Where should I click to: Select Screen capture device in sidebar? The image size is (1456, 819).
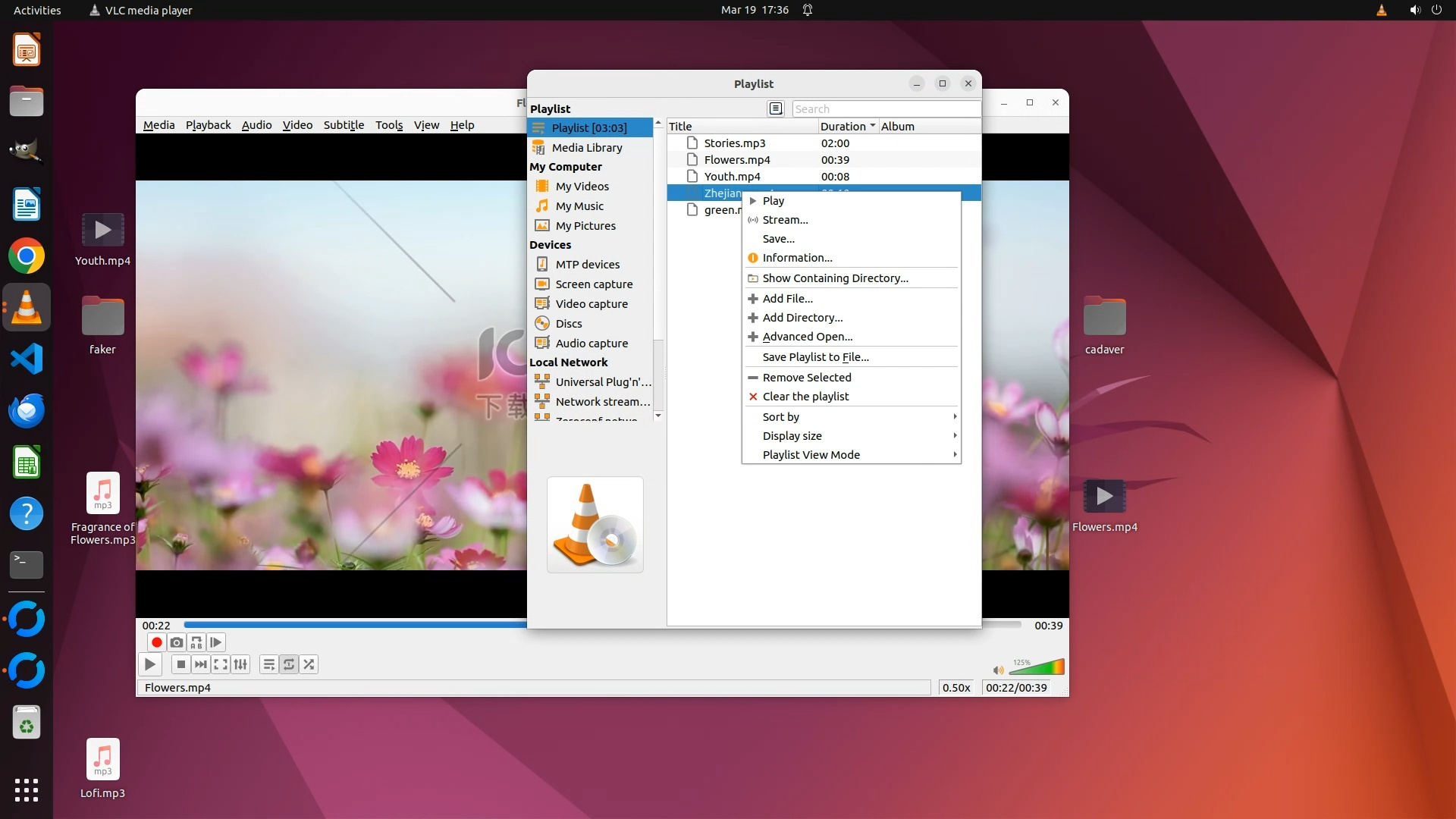tap(593, 284)
